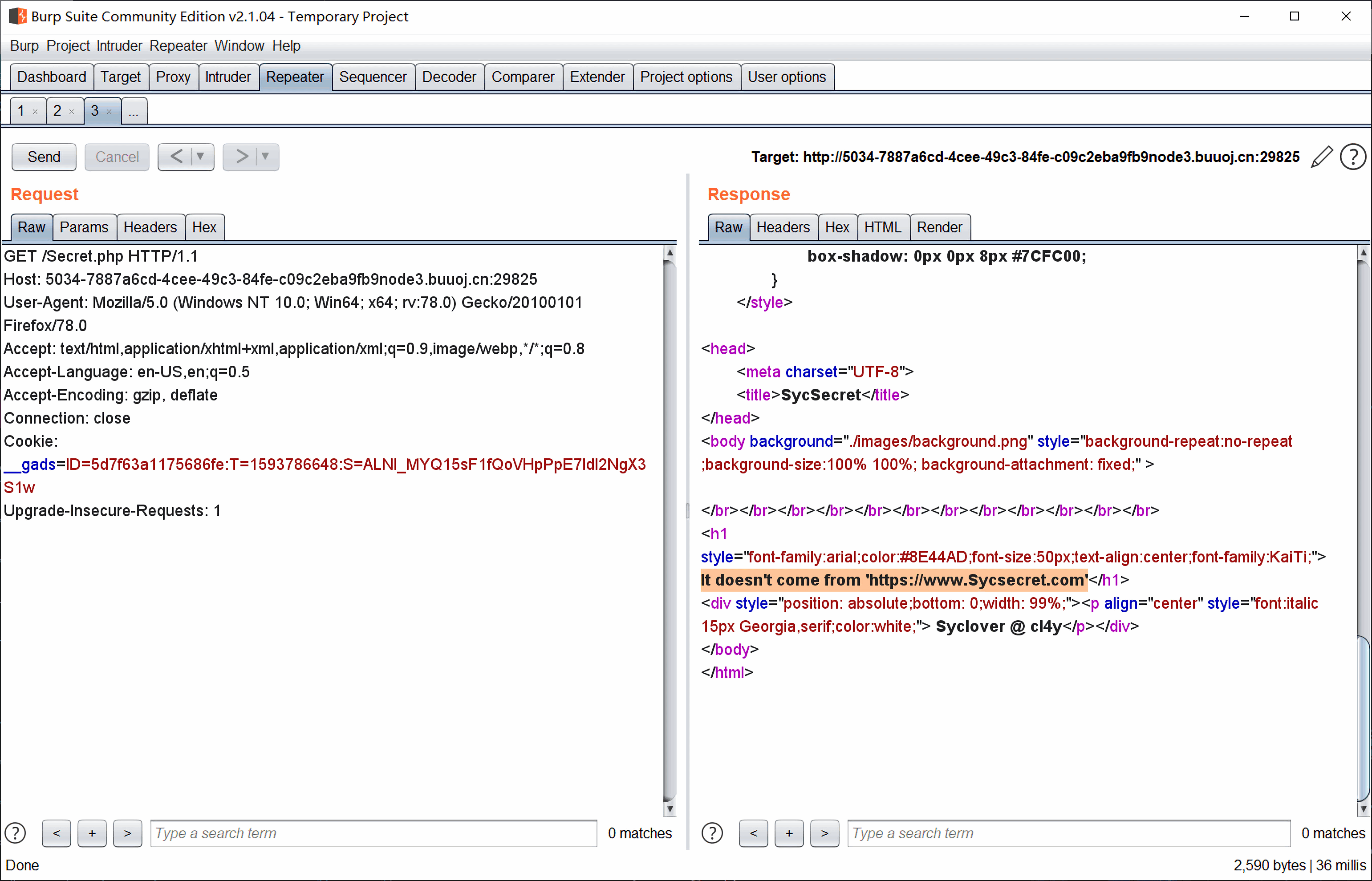The image size is (1372, 881).
Task: Show request Hex view
Action: pos(204,227)
